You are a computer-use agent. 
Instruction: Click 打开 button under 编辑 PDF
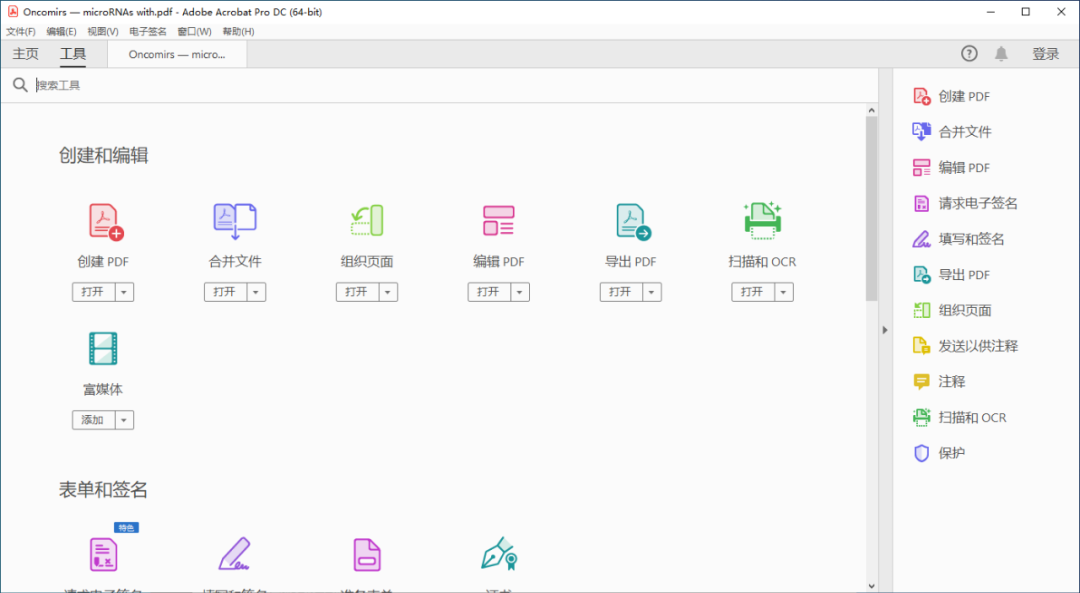pyautogui.click(x=490, y=292)
